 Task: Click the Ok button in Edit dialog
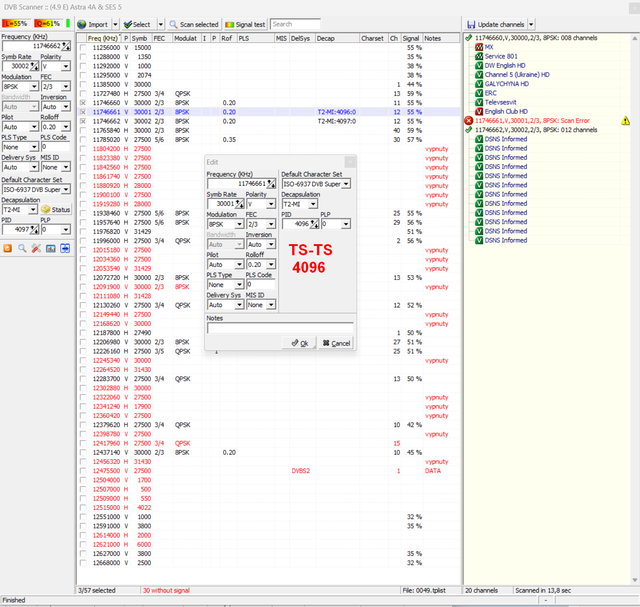click(x=299, y=343)
